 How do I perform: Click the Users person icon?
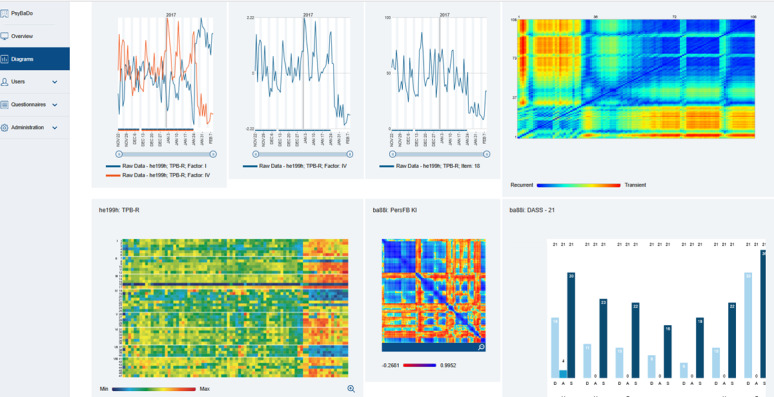(4, 81)
